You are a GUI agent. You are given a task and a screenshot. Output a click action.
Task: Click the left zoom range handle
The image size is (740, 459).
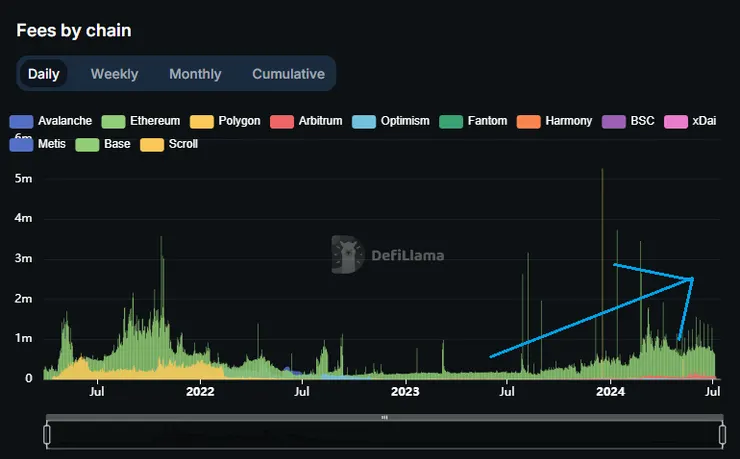pos(47,434)
